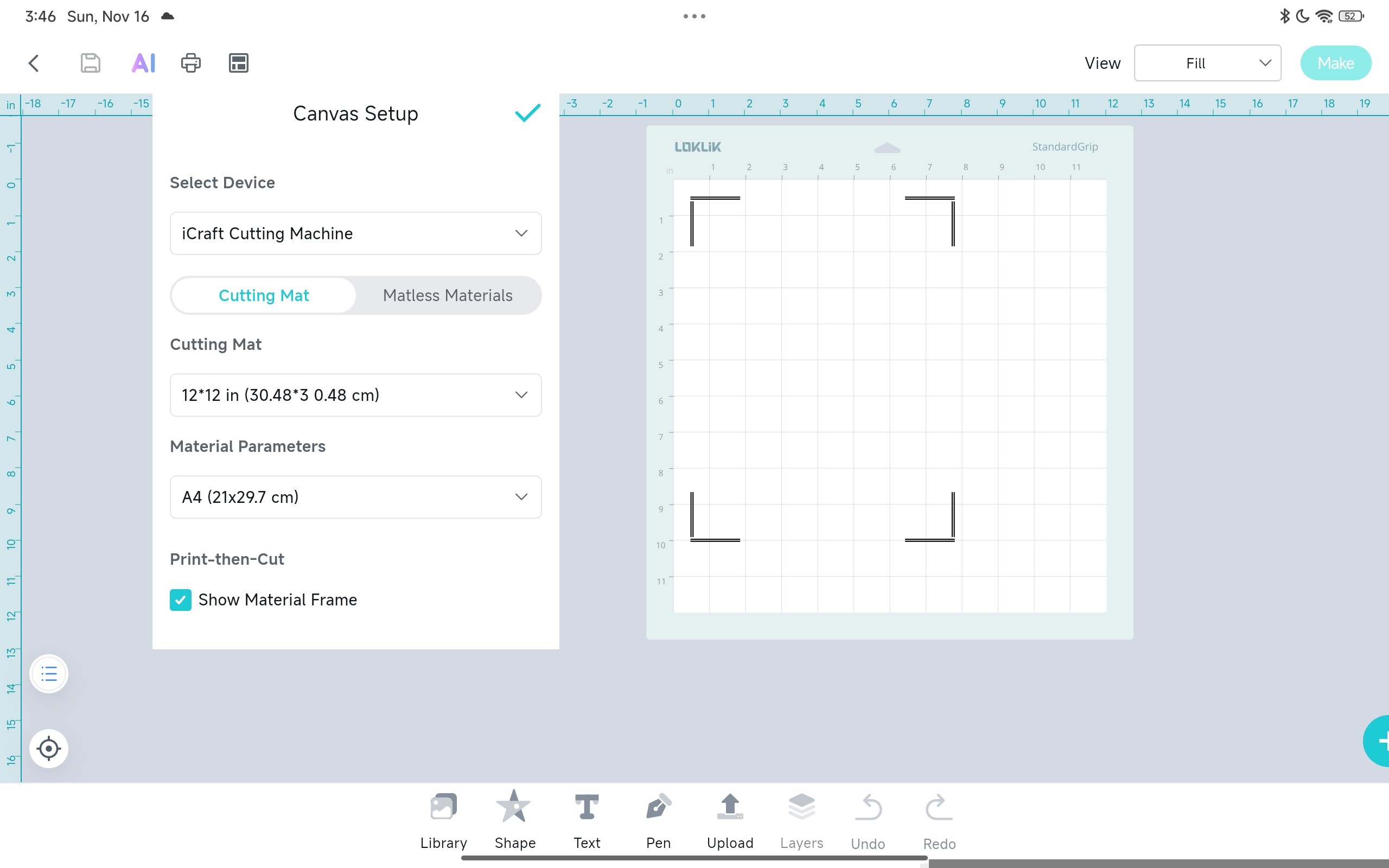Open the Shape tool

[514, 819]
